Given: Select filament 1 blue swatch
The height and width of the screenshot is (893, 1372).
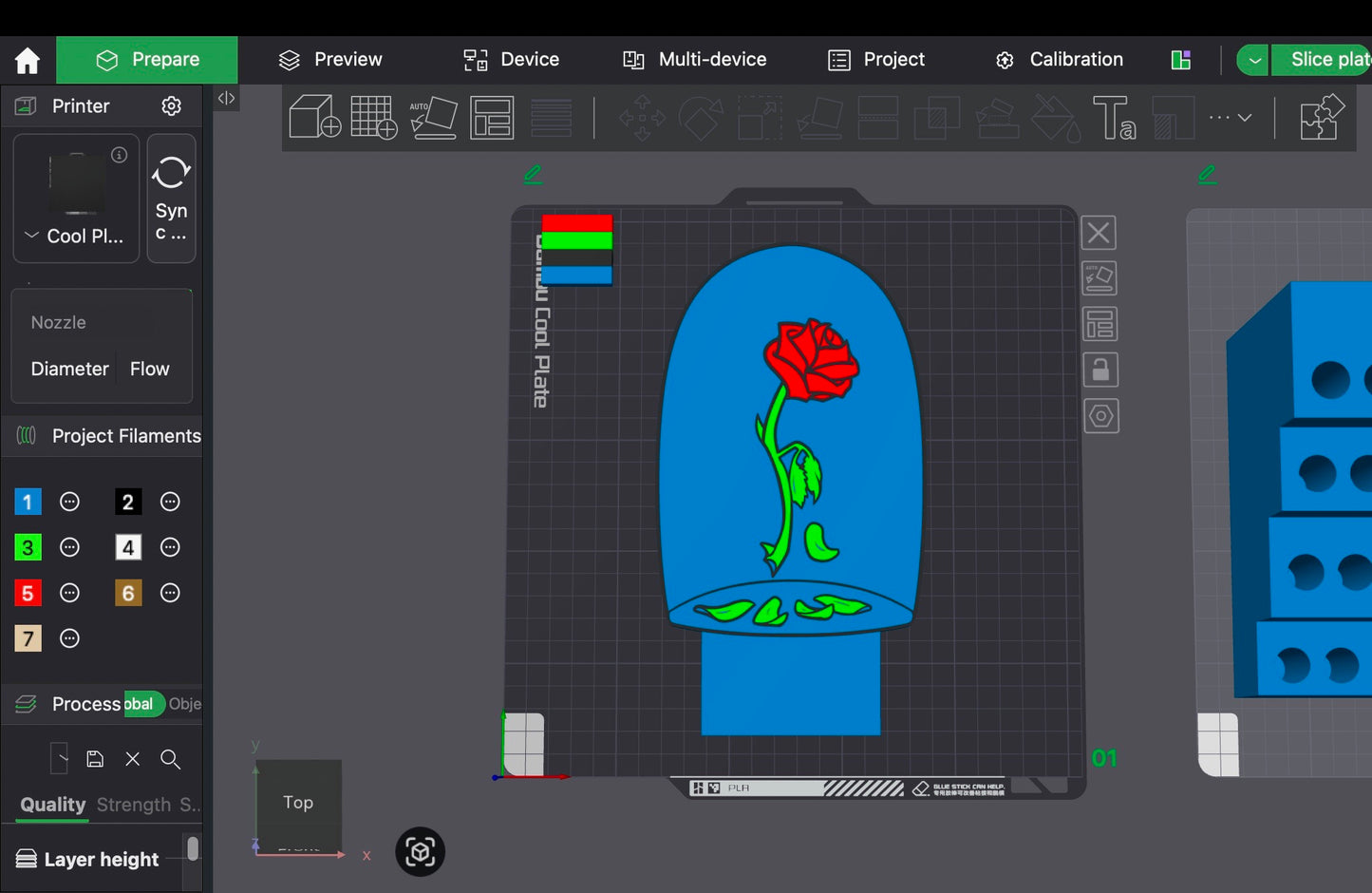Looking at the screenshot, I should pyautogui.click(x=28, y=502).
